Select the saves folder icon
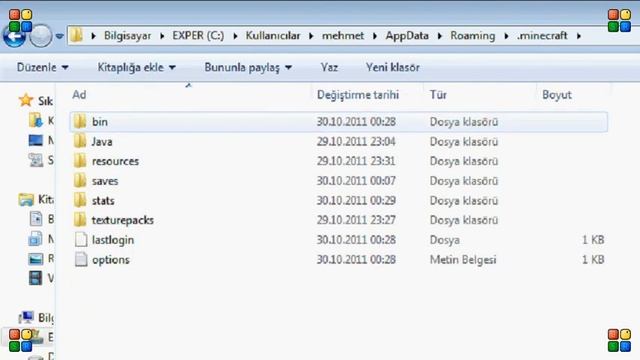Image resolution: width=640 pixels, height=360 pixels. tap(80, 180)
